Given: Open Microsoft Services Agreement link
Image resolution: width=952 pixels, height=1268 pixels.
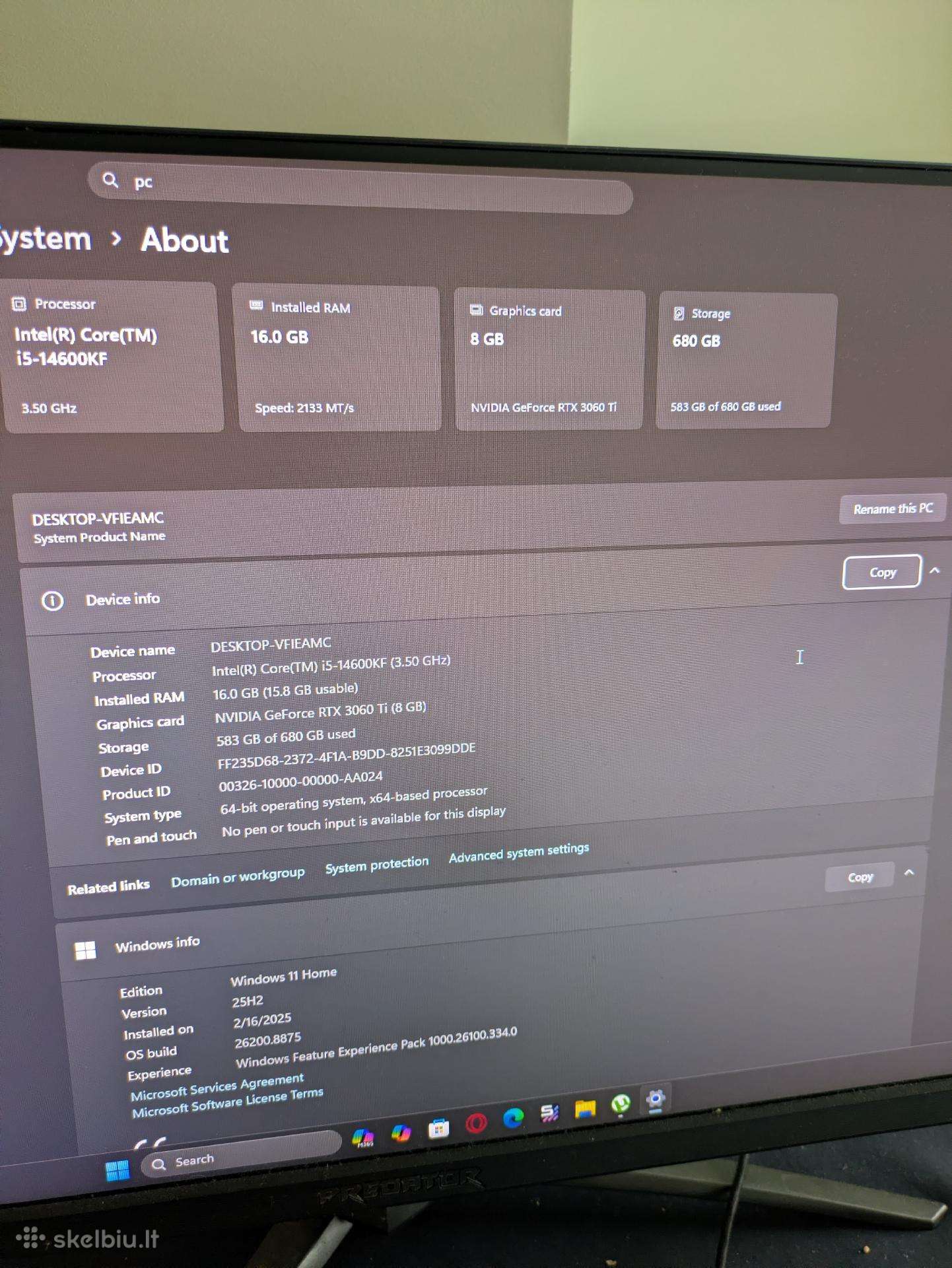Looking at the screenshot, I should 217,1087.
